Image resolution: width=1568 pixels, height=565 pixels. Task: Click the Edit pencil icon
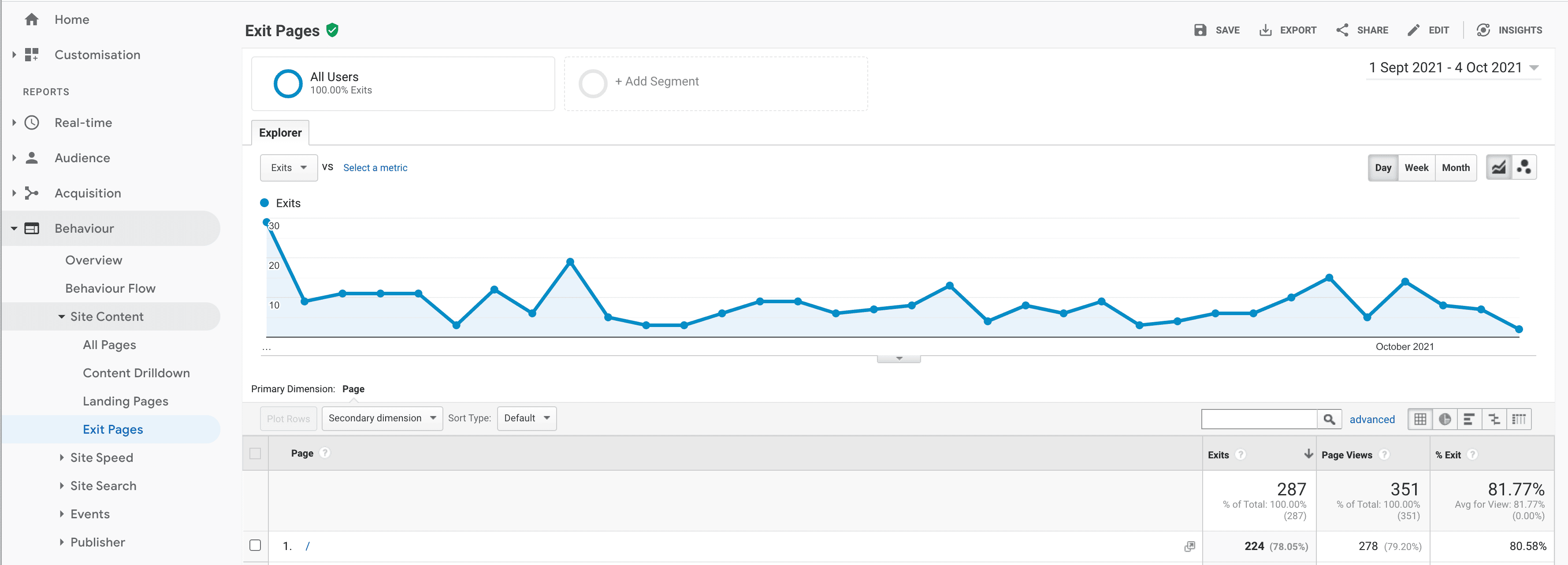click(x=1413, y=30)
